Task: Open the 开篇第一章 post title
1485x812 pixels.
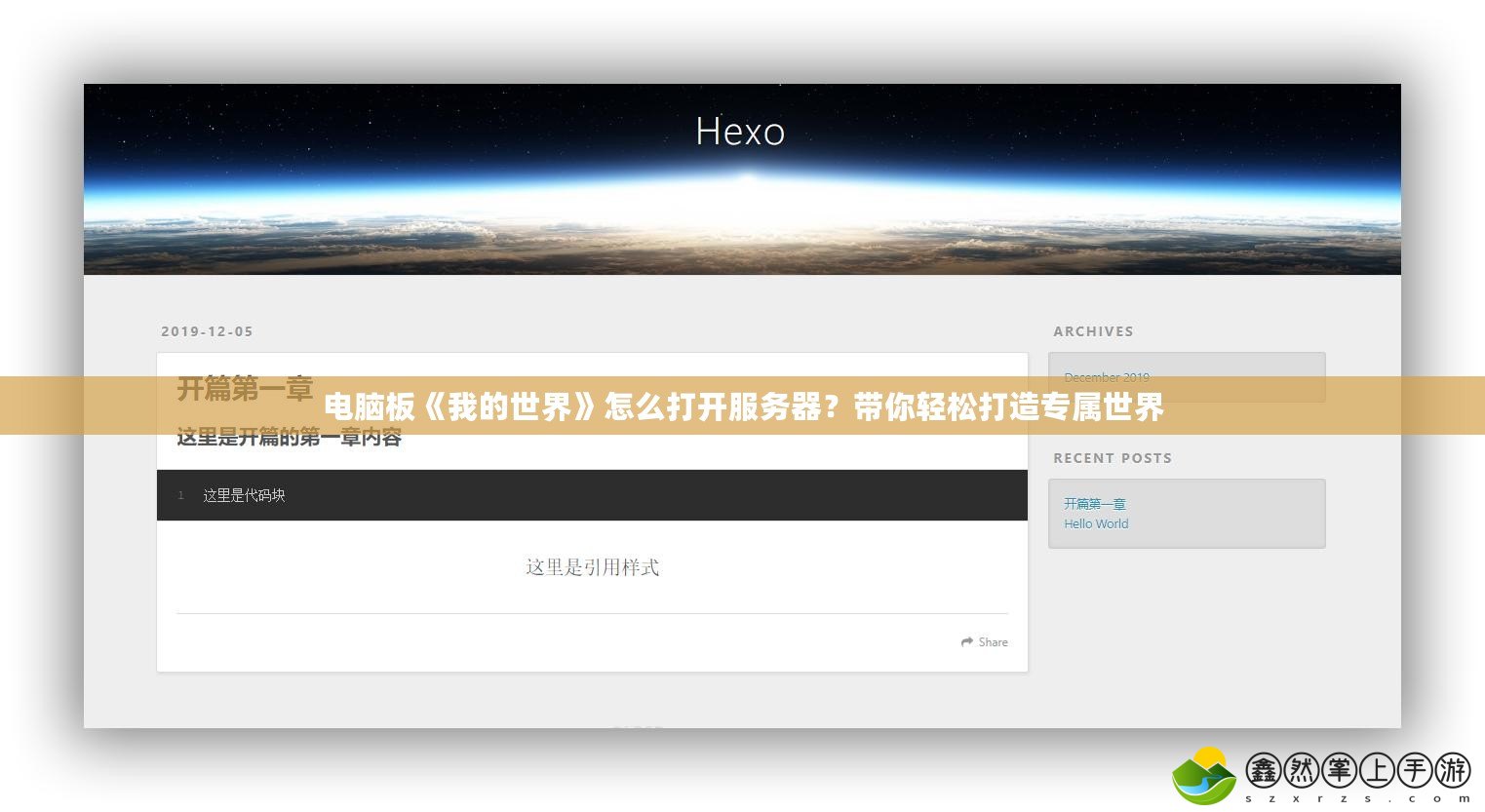Action: pos(245,389)
